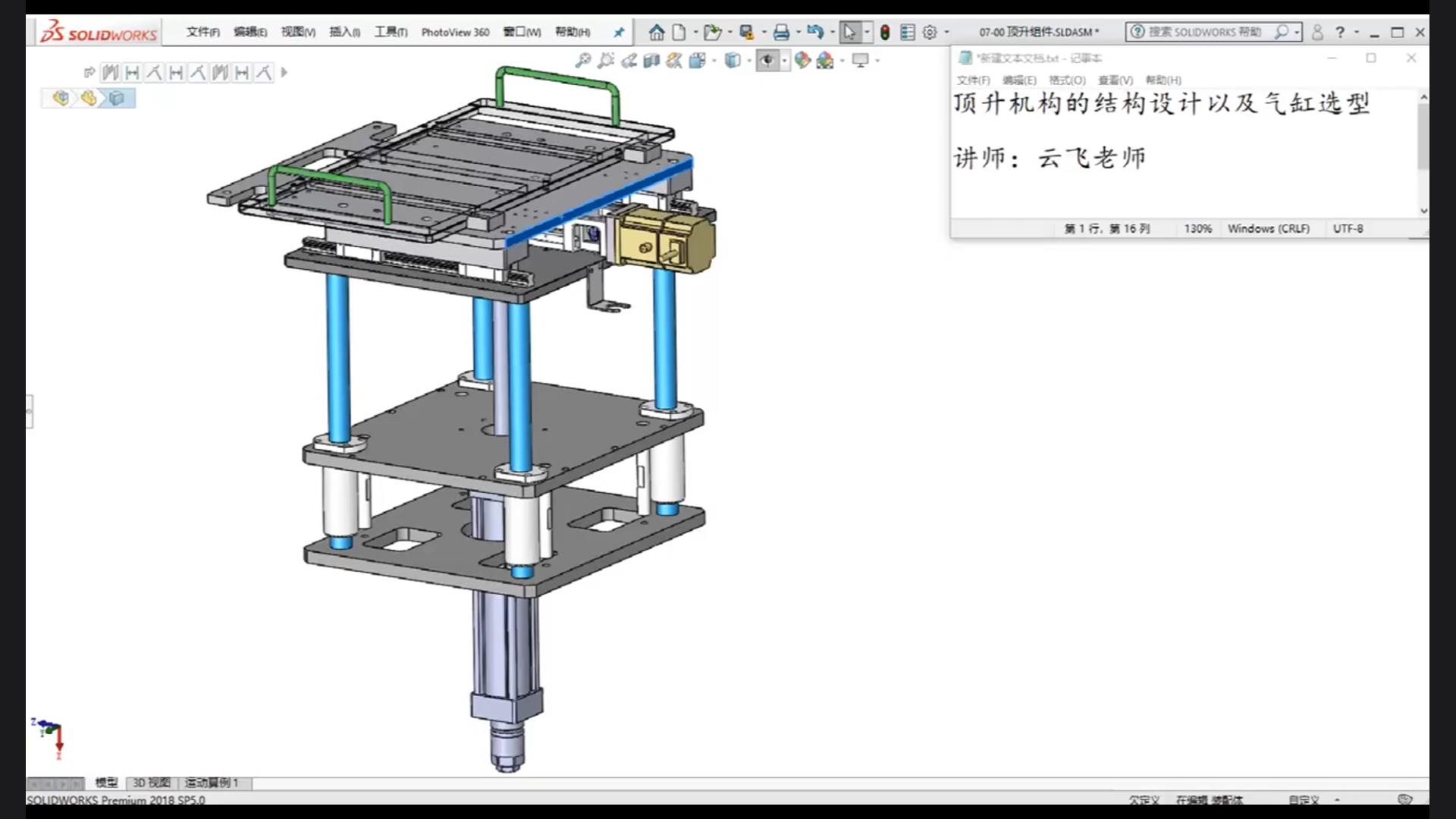The image size is (1456, 819).
Task: Click the highlighted breadcrumb part icon
Action: coord(117,98)
